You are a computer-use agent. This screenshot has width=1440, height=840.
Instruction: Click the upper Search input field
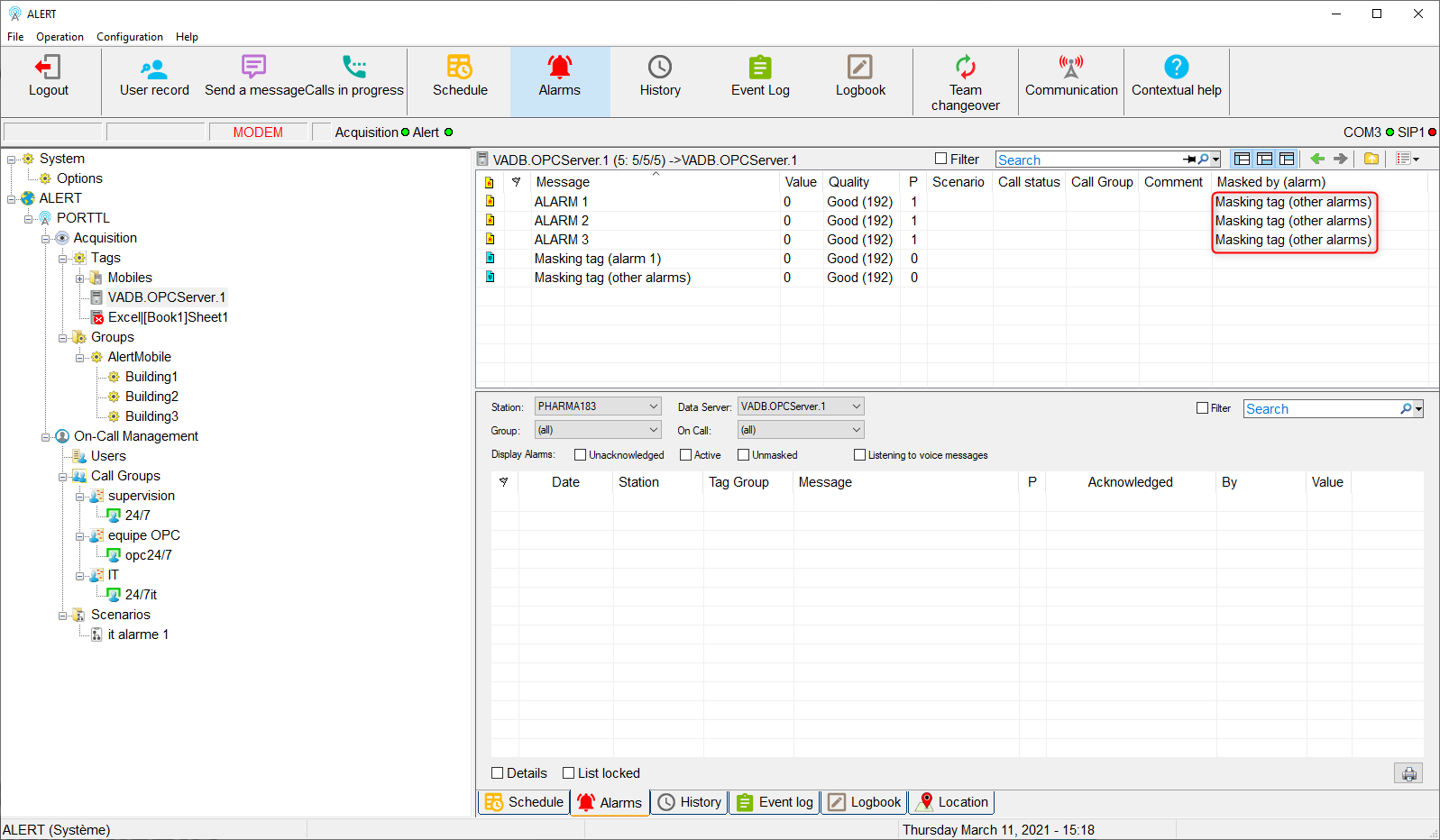[x=1088, y=160]
